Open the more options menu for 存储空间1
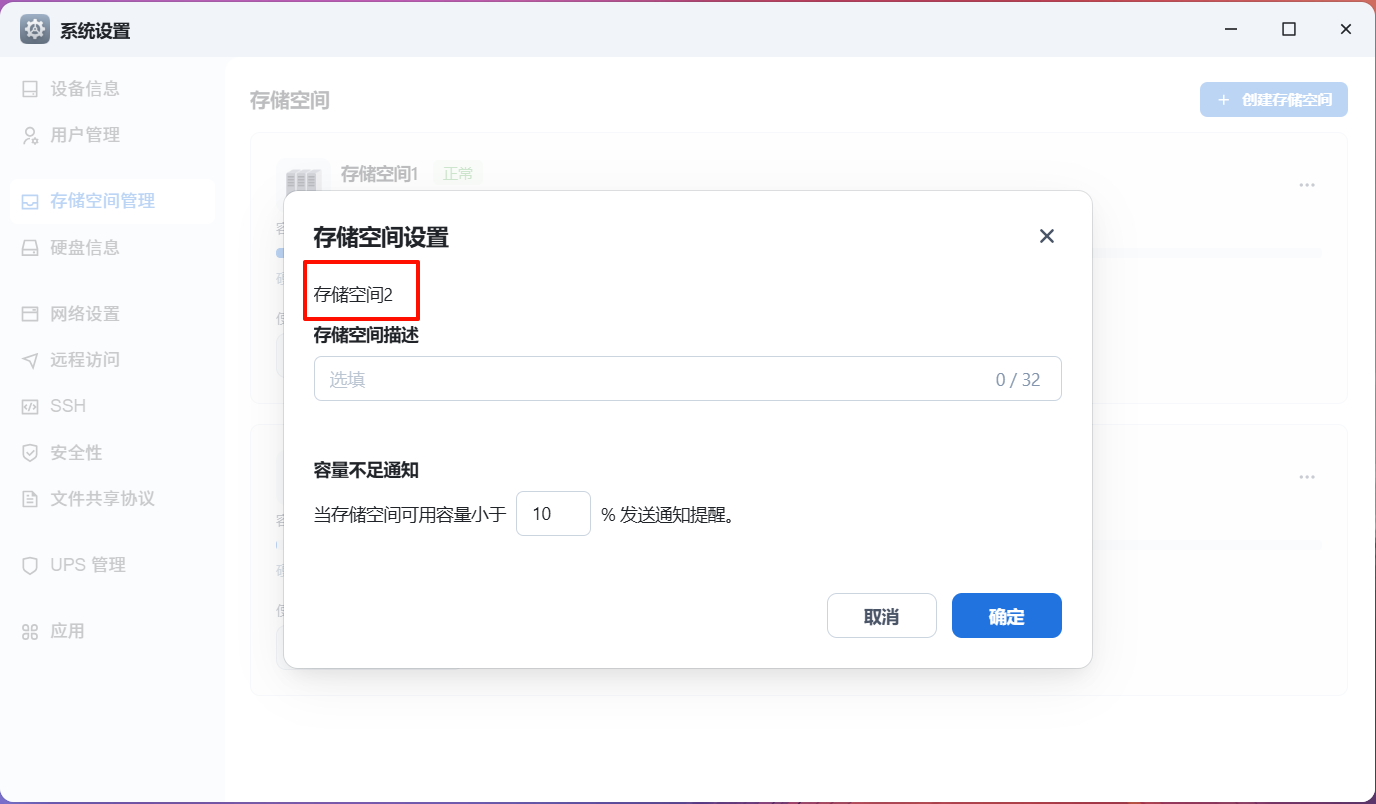The image size is (1376, 804). pos(1307,185)
